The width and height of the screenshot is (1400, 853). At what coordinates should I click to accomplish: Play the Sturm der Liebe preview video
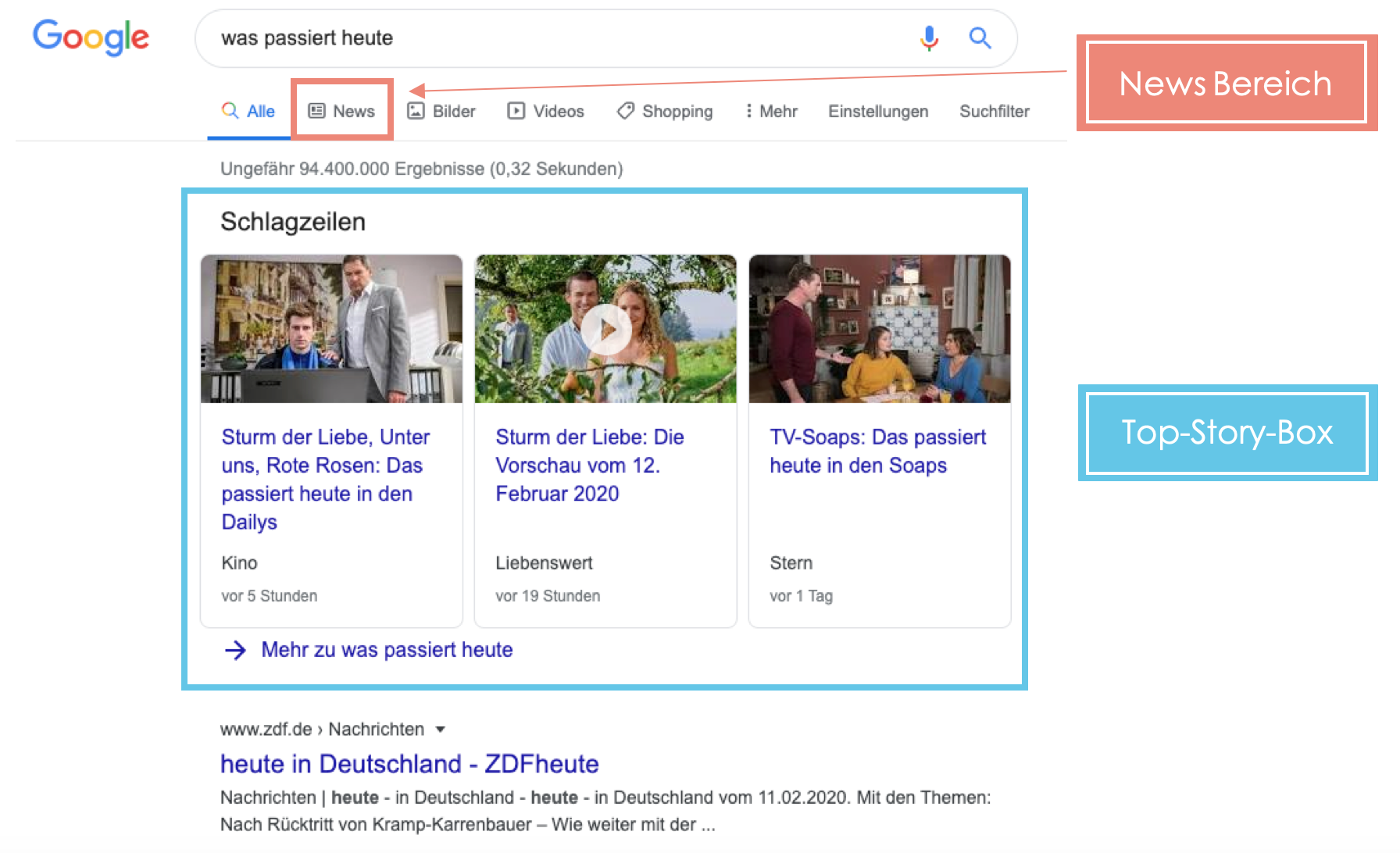pyautogui.click(x=605, y=329)
